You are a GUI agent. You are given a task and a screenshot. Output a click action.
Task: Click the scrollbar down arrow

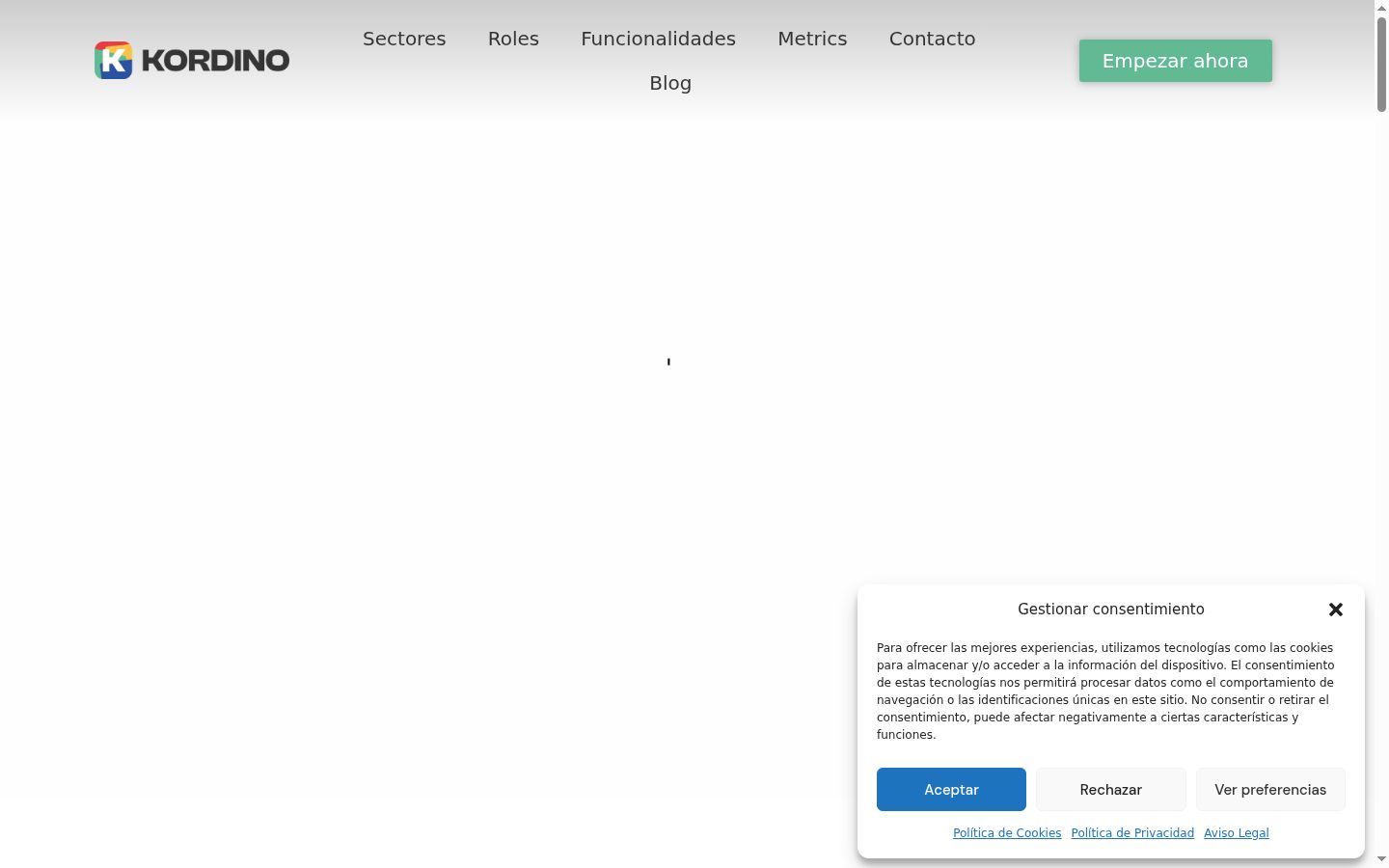[1381, 859]
